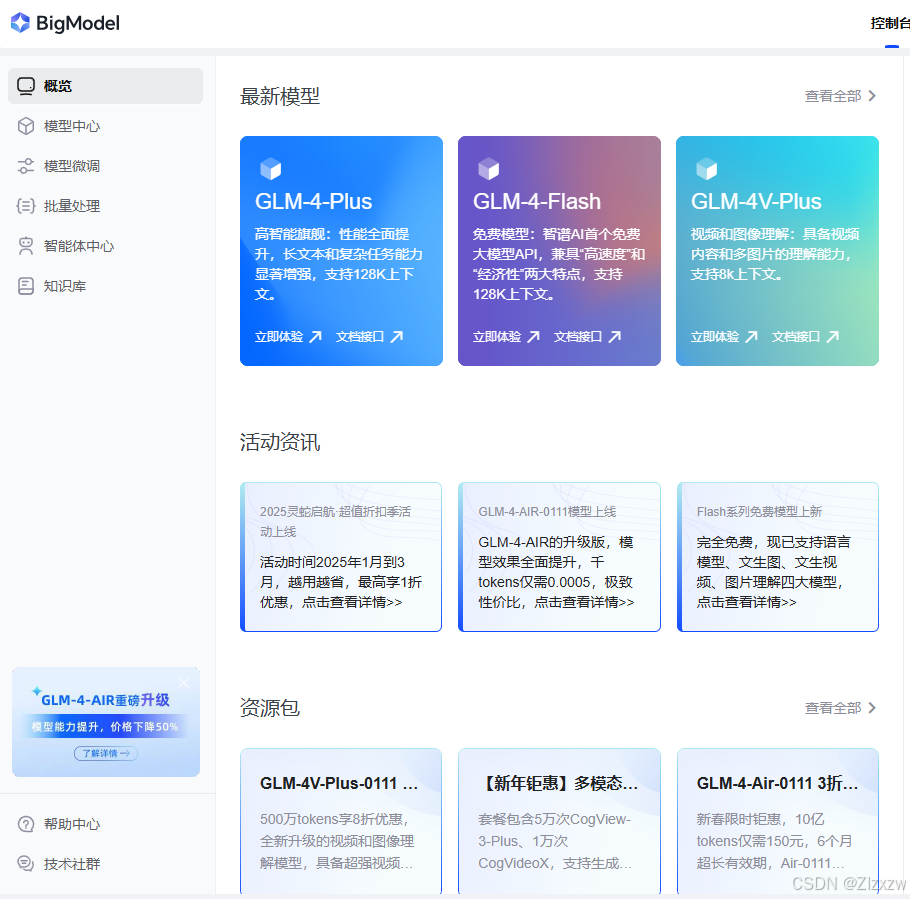Image resolution: width=910 pixels, height=899 pixels.
Task: Open the 2025灵蛇启航 activity card
Action: (x=340, y=557)
